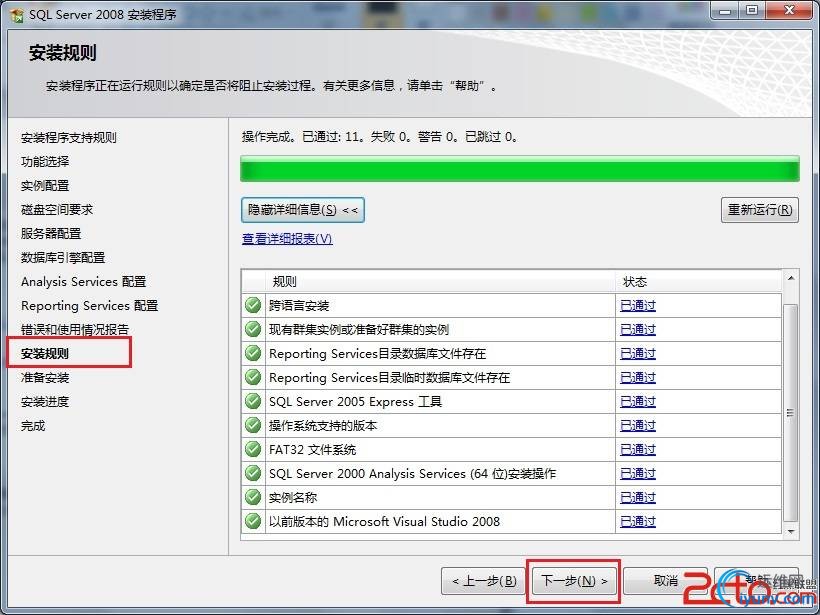Open 已通过 link for 操作系统支持的版本
Viewport: 820px width, 615px height.
click(x=637, y=426)
